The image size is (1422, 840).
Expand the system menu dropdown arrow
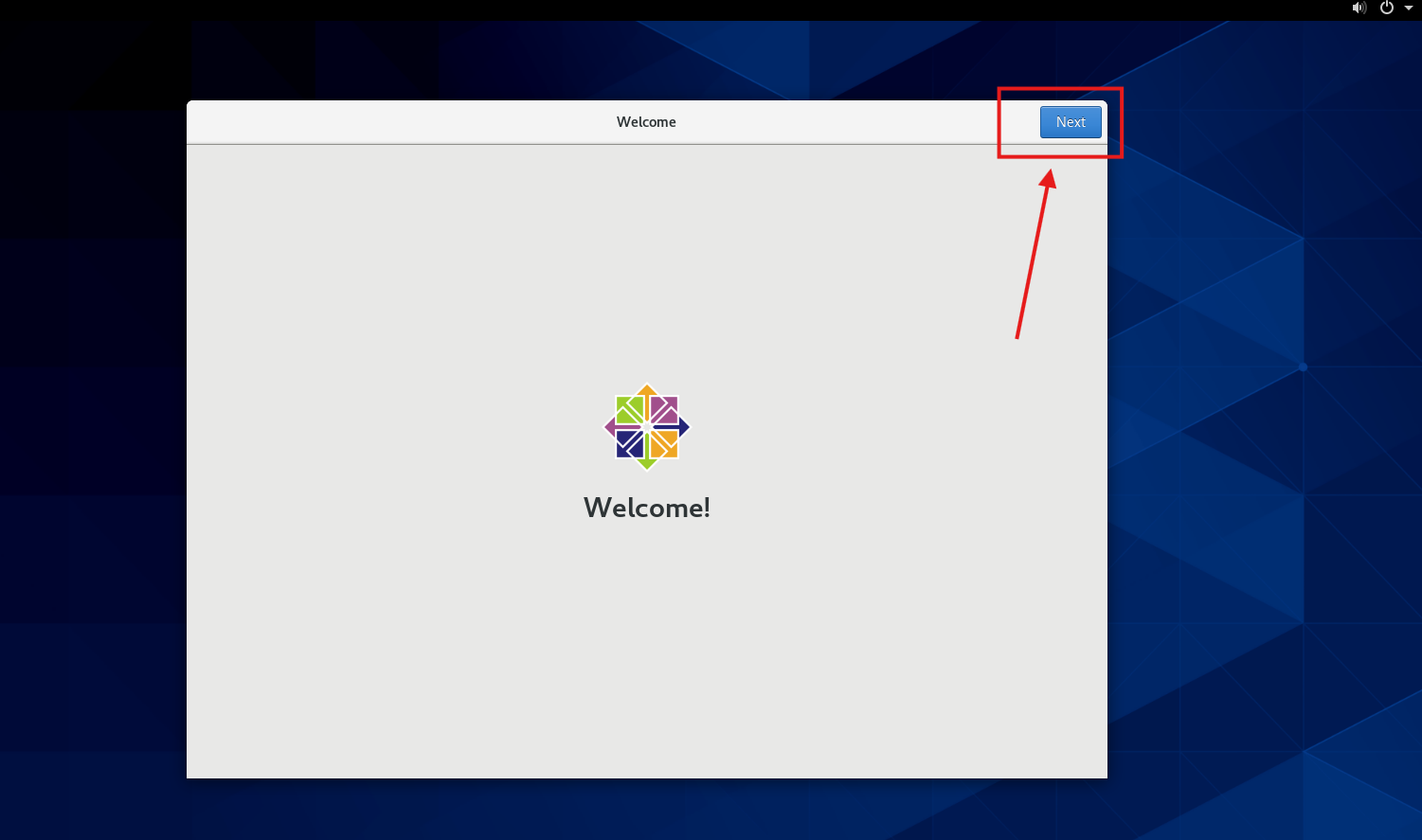[1409, 8]
